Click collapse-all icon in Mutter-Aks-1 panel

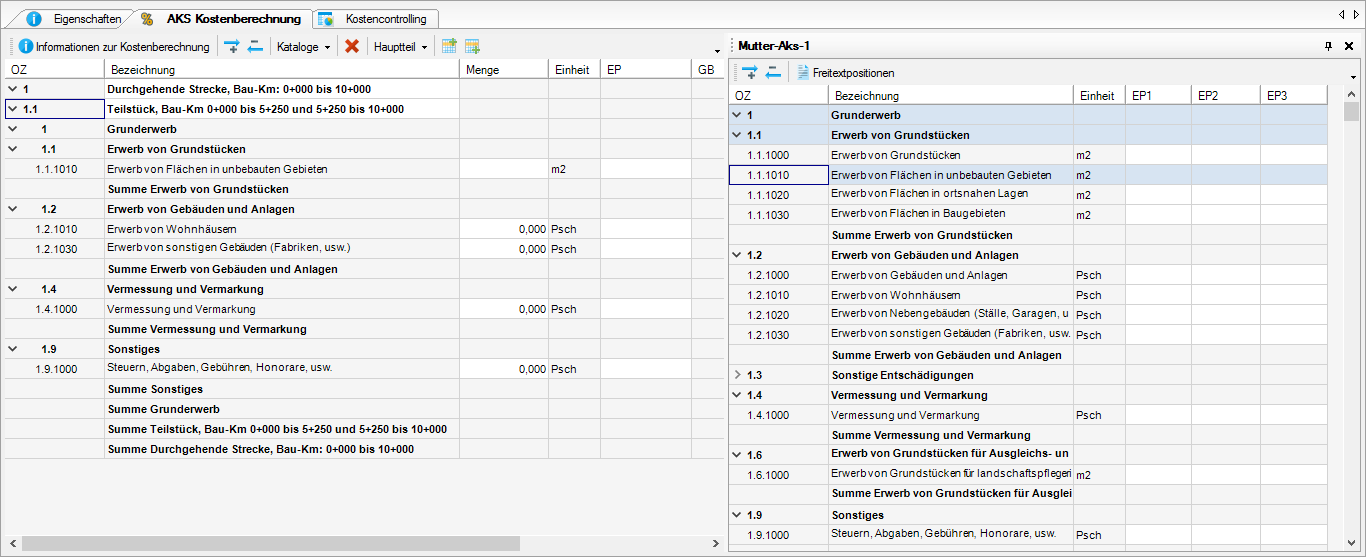click(x=774, y=72)
